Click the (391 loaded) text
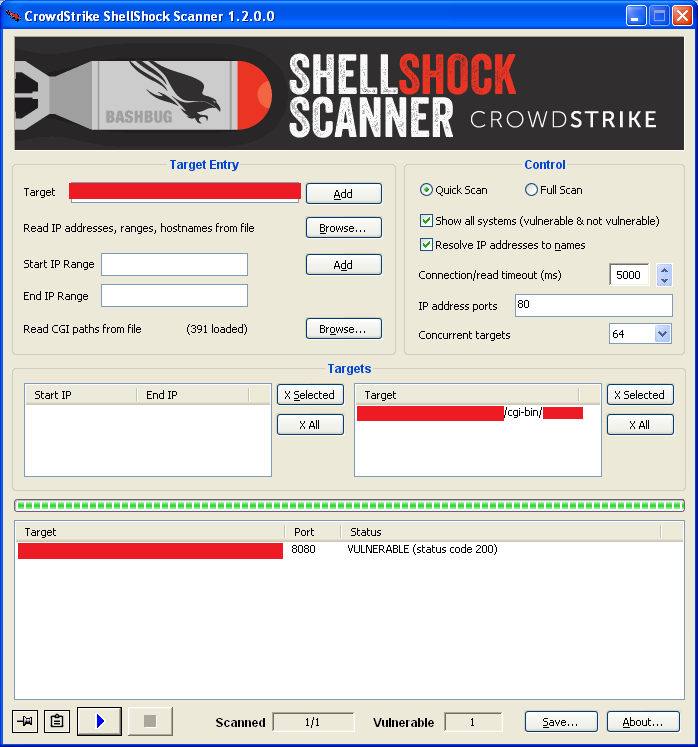Viewport: 698px width, 747px height. click(217, 329)
